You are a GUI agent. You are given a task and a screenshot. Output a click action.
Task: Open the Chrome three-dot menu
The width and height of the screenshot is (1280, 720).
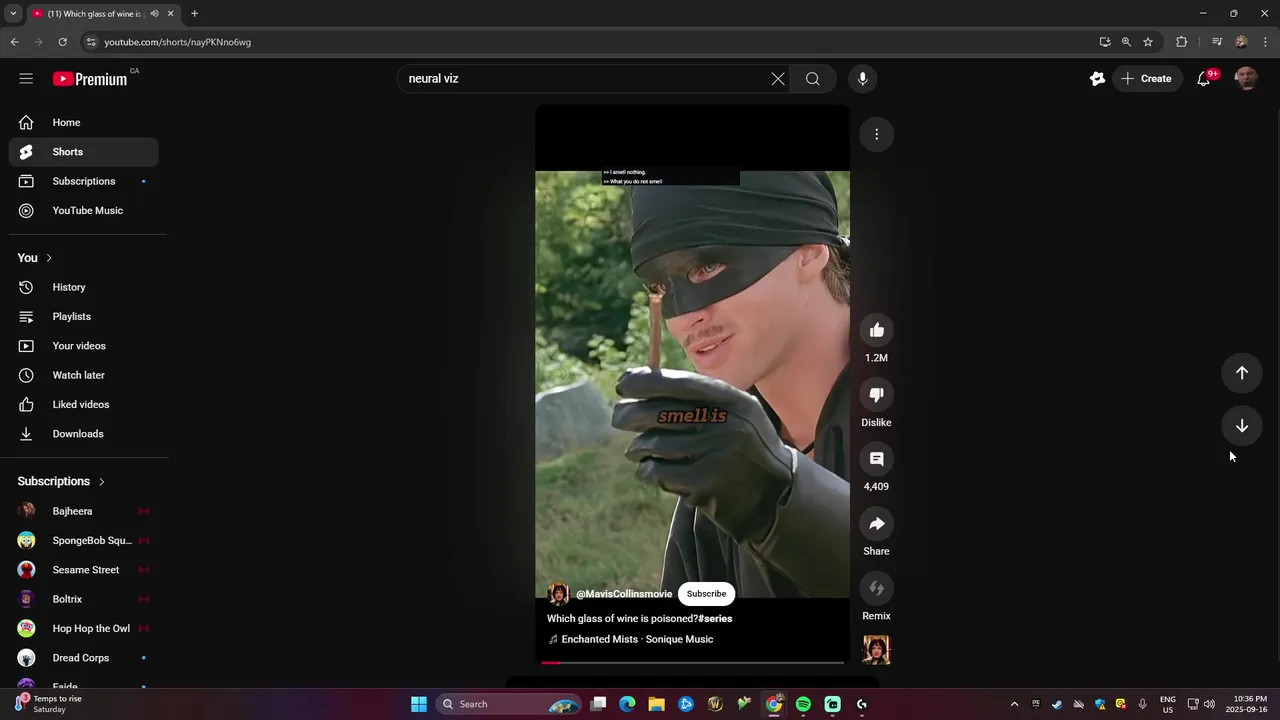[x=1265, y=42]
